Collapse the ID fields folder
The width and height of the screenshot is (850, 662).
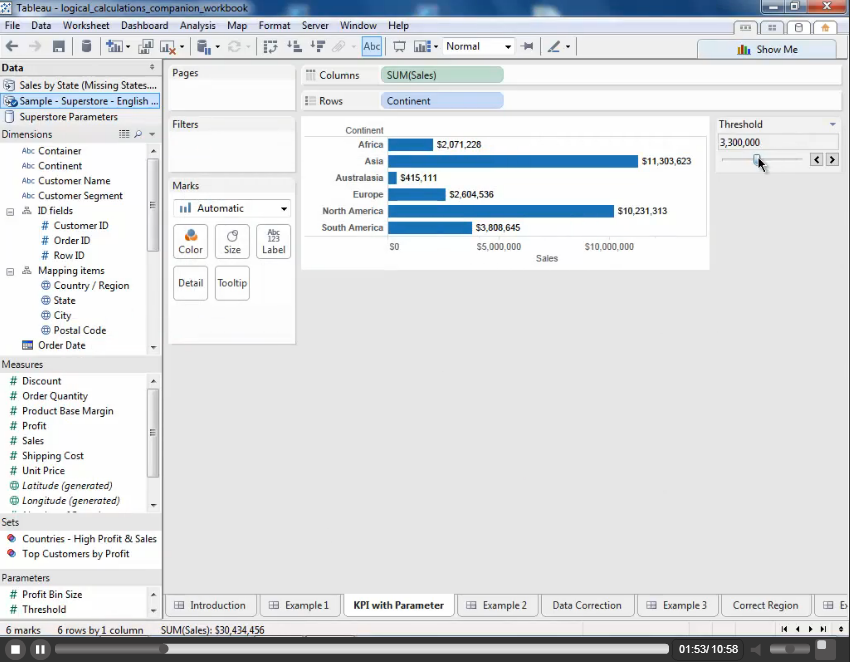11,211
